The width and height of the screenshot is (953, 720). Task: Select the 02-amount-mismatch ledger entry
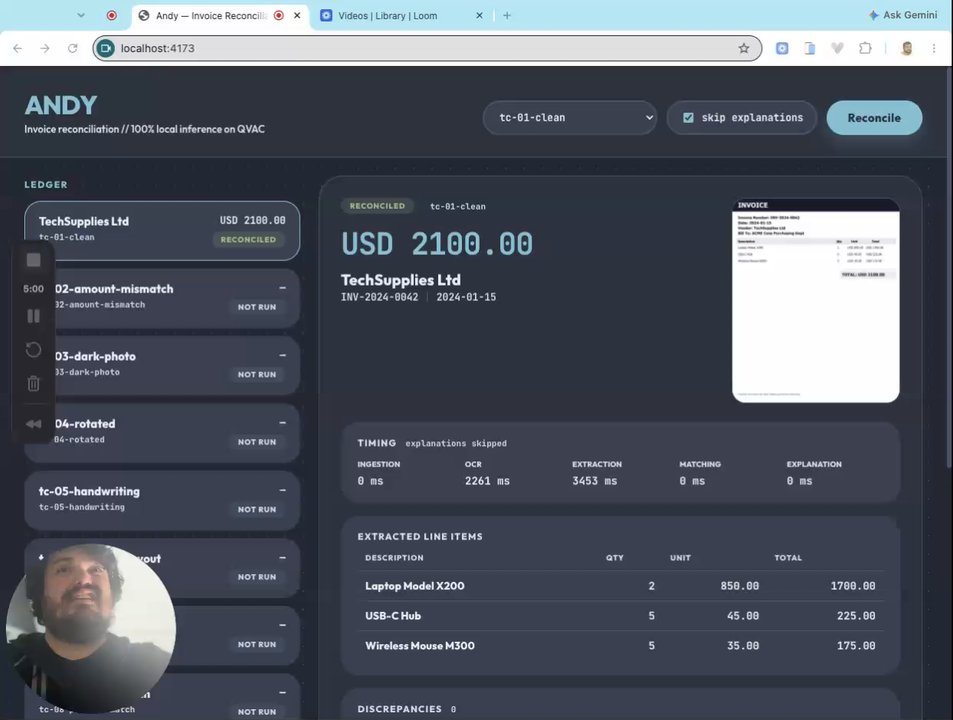[176, 298]
